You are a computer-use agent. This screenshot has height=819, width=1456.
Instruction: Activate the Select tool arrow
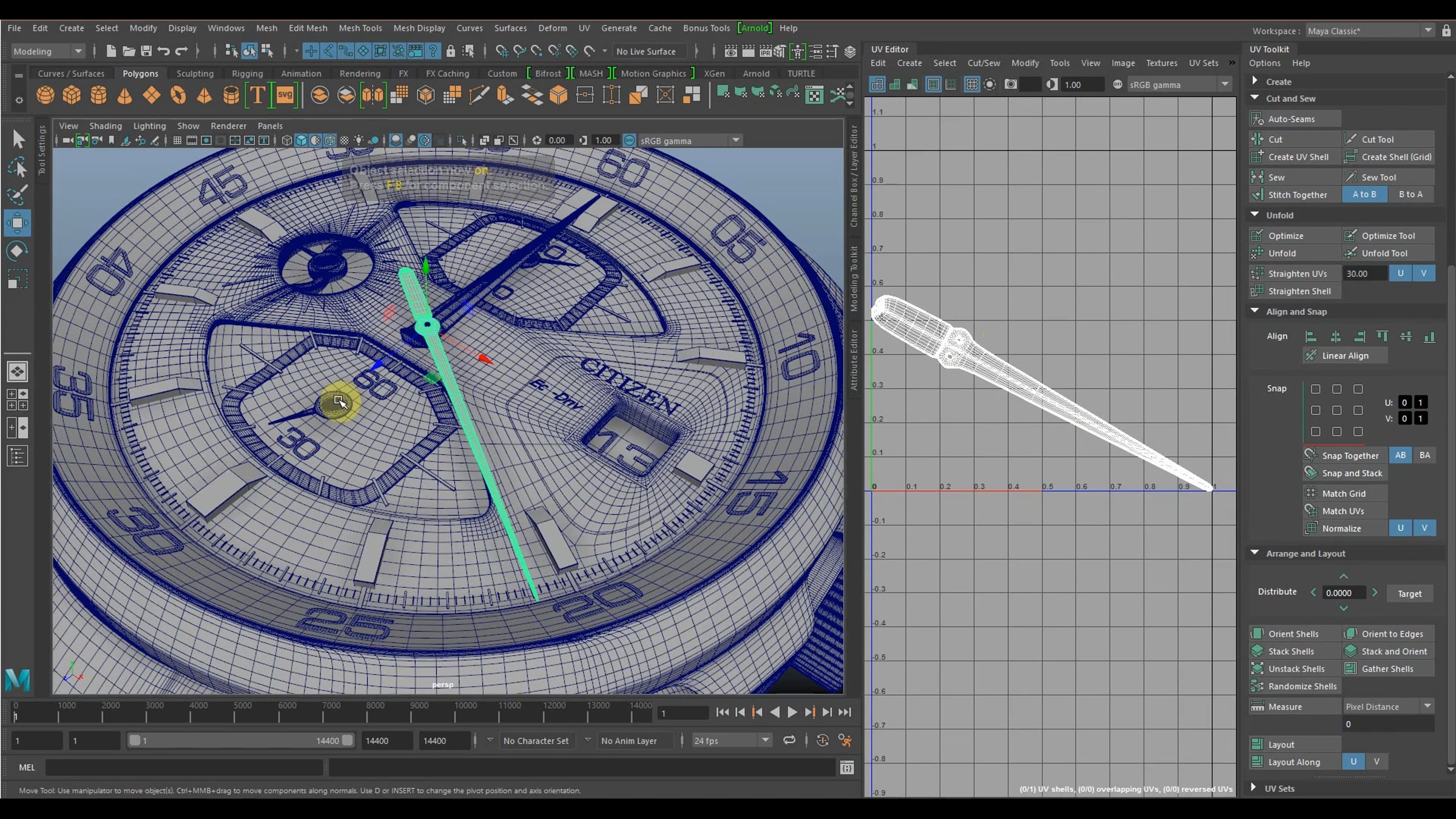(x=18, y=140)
